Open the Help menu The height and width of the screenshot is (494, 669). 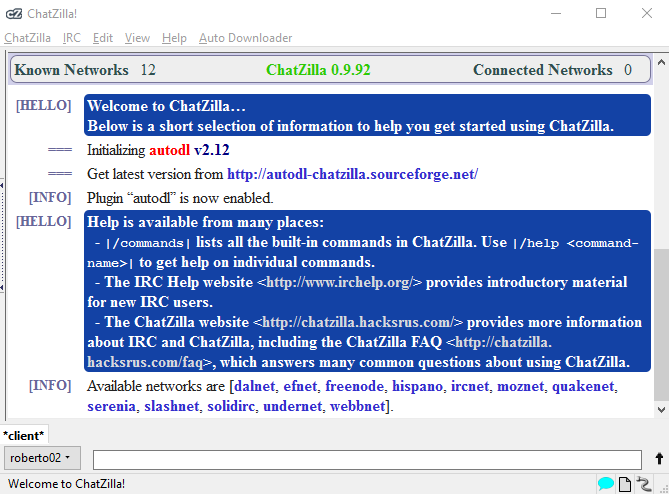174,38
